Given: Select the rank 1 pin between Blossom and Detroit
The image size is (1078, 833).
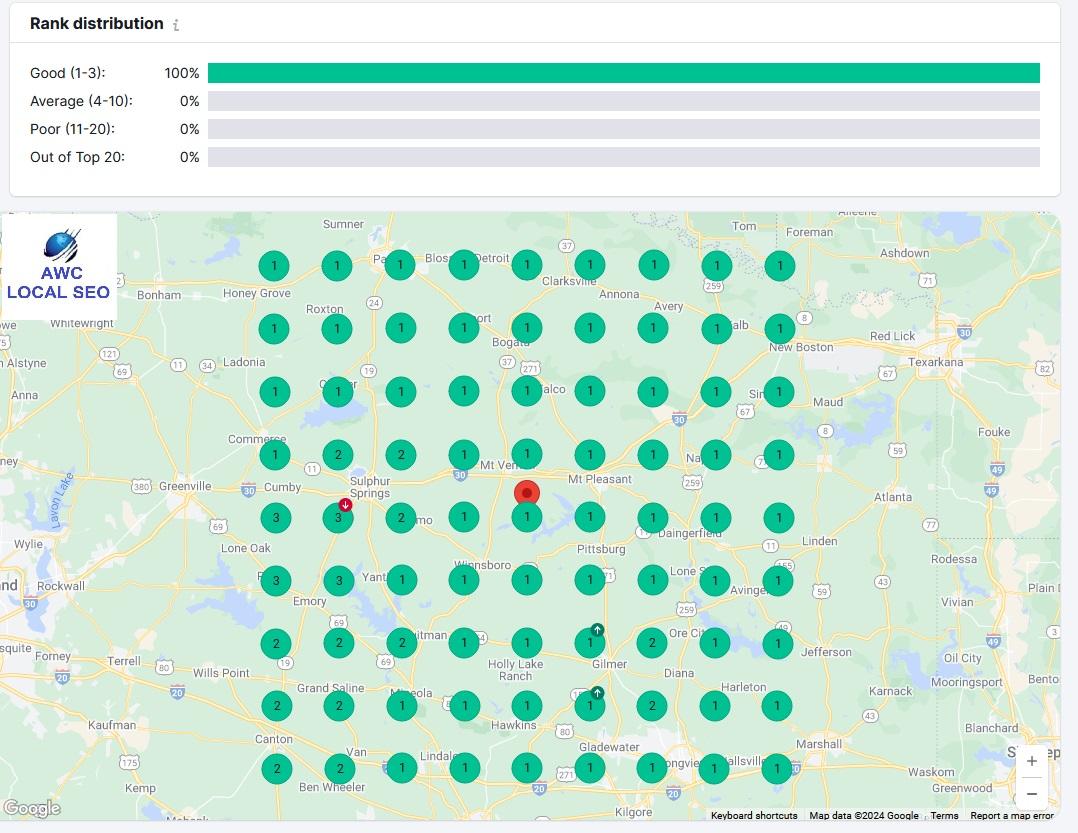Looking at the screenshot, I should click(x=464, y=265).
